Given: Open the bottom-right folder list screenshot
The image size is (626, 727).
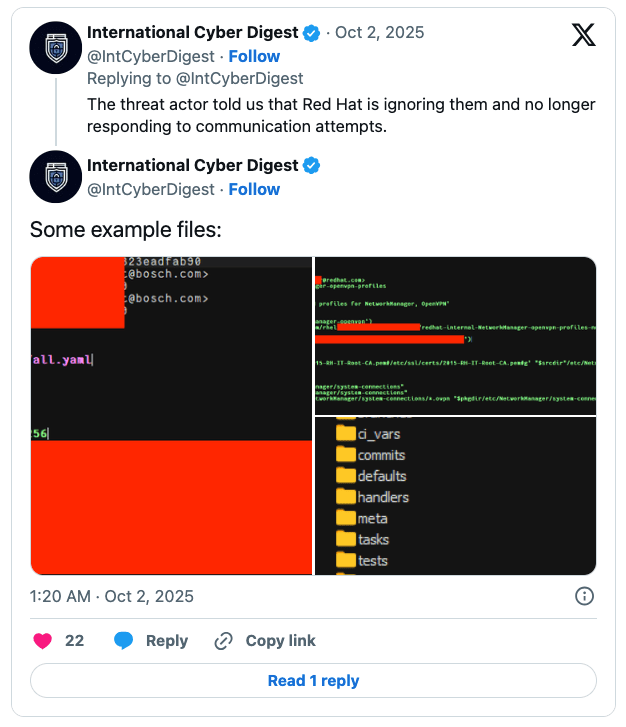Looking at the screenshot, I should pyautogui.click(x=455, y=496).
